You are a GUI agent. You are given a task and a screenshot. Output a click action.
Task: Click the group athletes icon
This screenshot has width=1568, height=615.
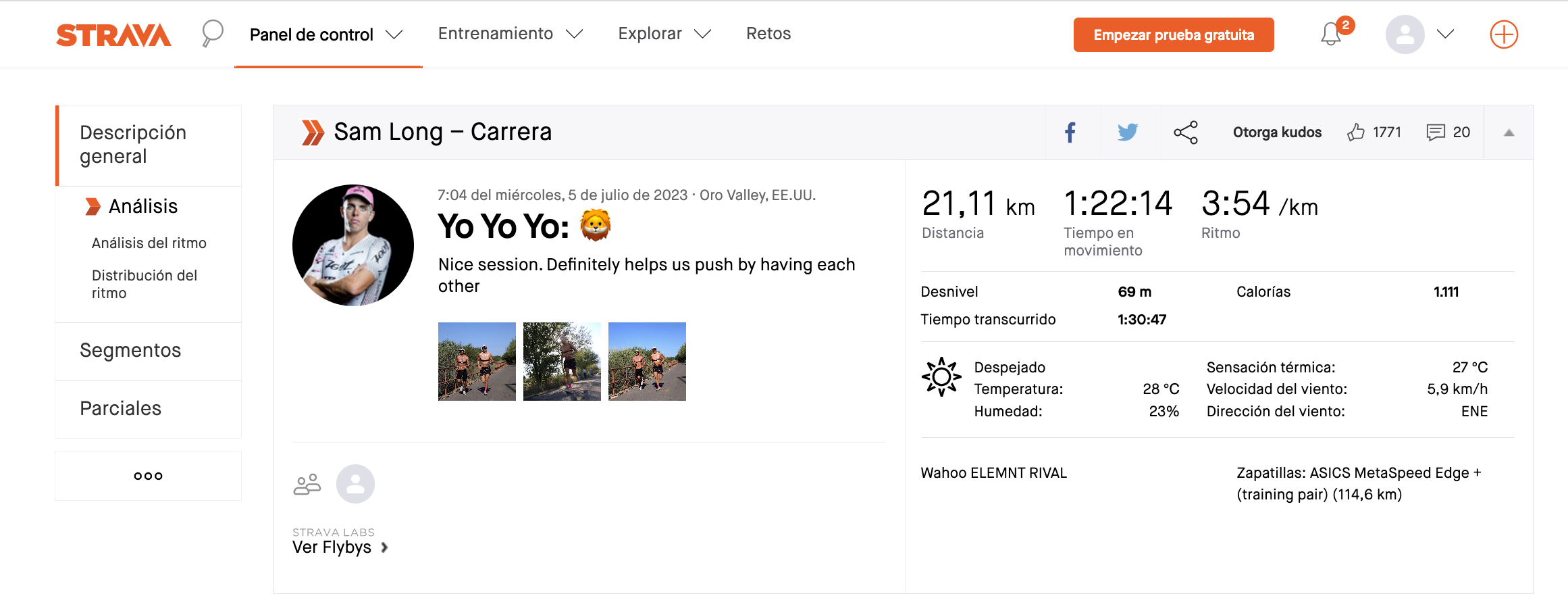pos(307,484)
